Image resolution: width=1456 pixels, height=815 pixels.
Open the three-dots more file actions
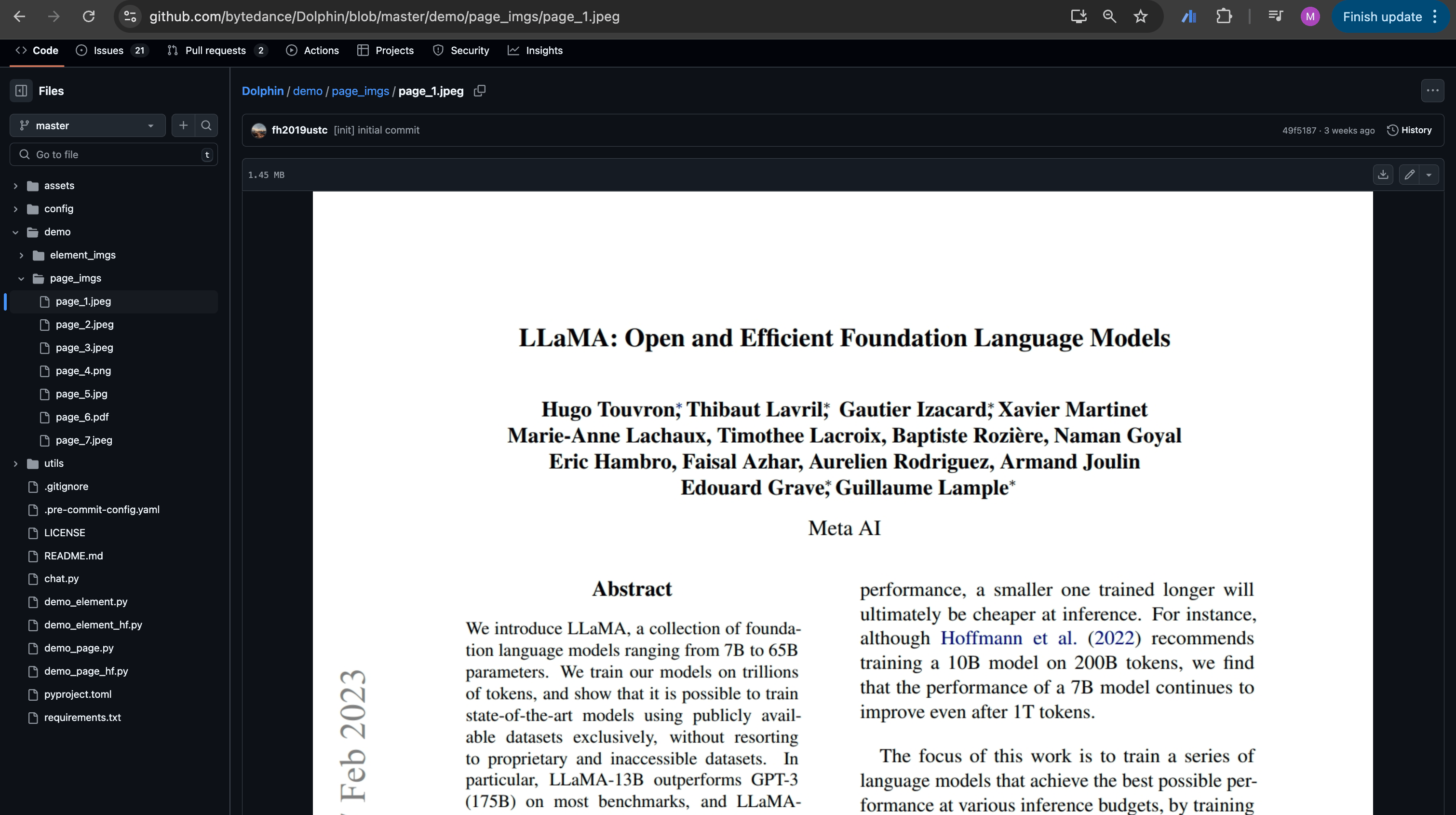(x=1432, y=91)
